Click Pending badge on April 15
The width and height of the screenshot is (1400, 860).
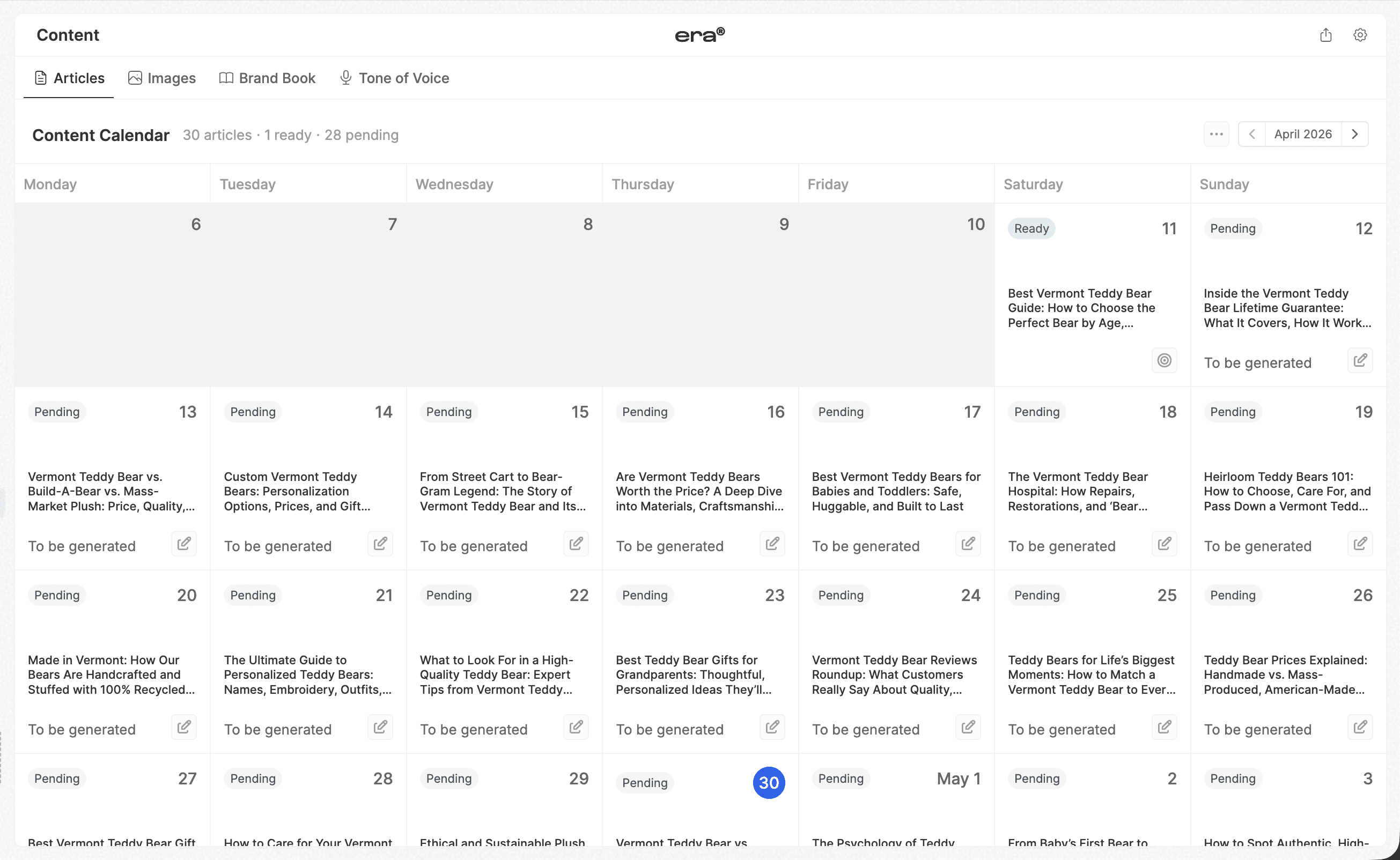449,412
